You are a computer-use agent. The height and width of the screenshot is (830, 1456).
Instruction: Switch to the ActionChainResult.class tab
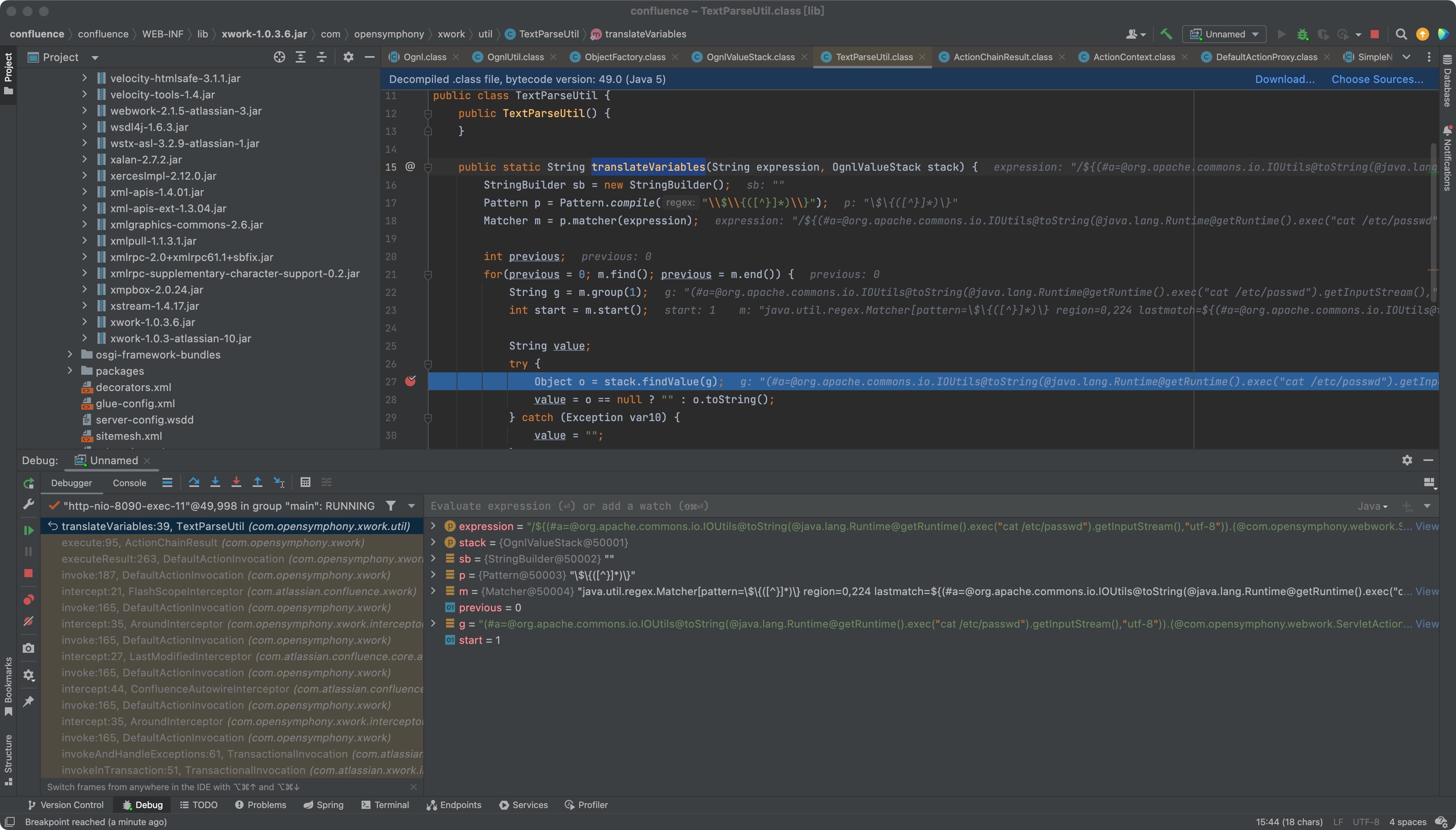(x=1003, y=57)
